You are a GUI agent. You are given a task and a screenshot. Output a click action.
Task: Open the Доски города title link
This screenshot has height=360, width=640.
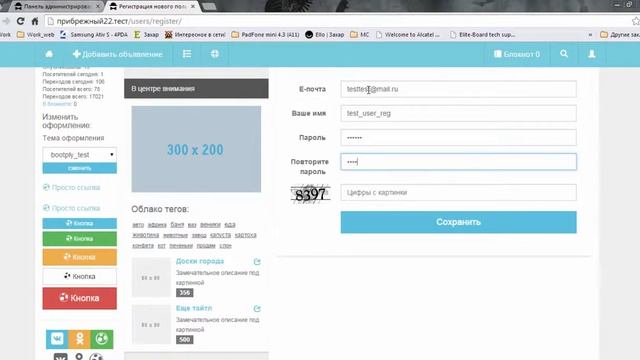click(x=200, y=261)
